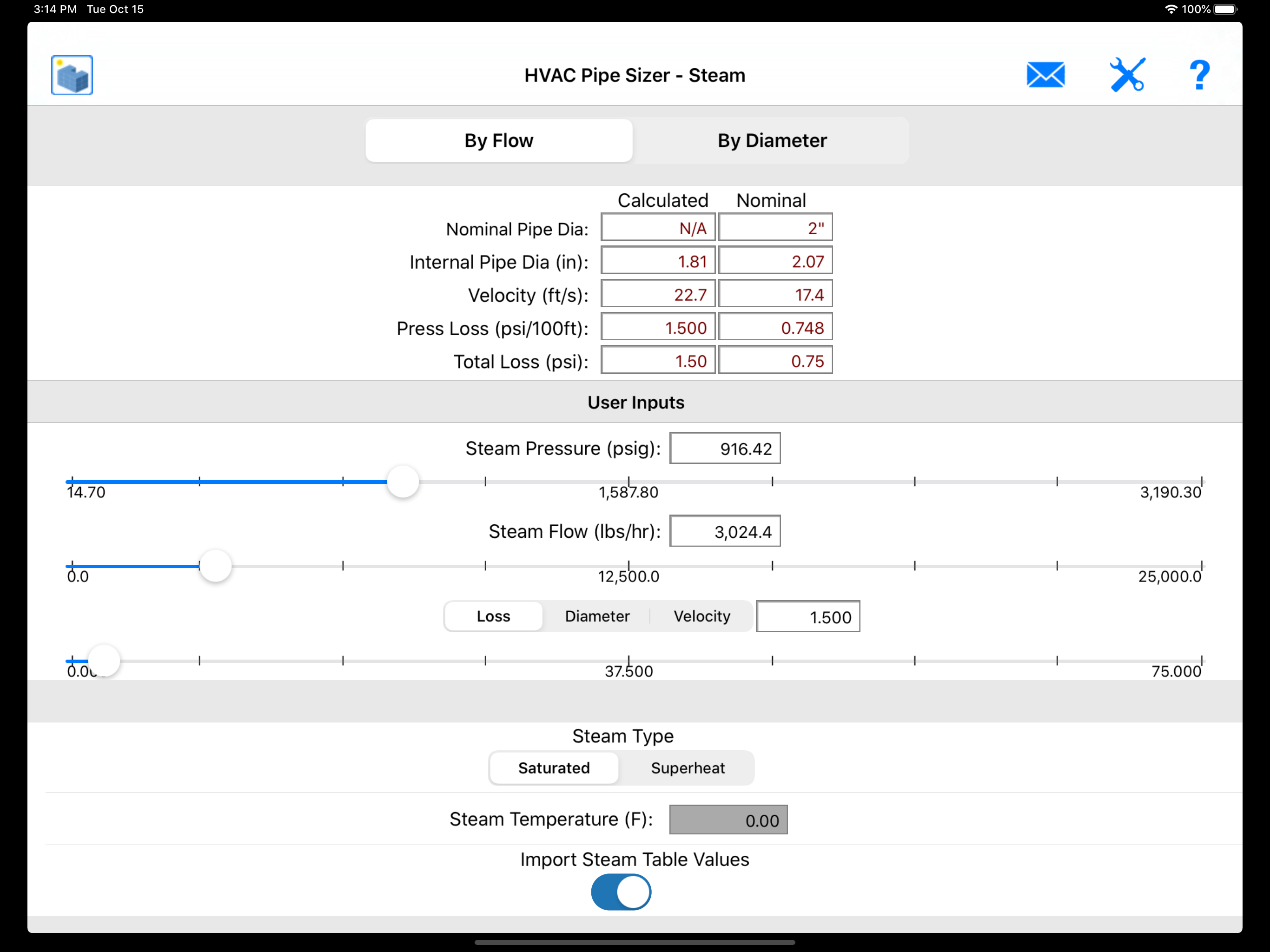Tap the Nominal Pipe Dia 2" result box
Screen dimensions: 1270x952
[x=775, y=228]
